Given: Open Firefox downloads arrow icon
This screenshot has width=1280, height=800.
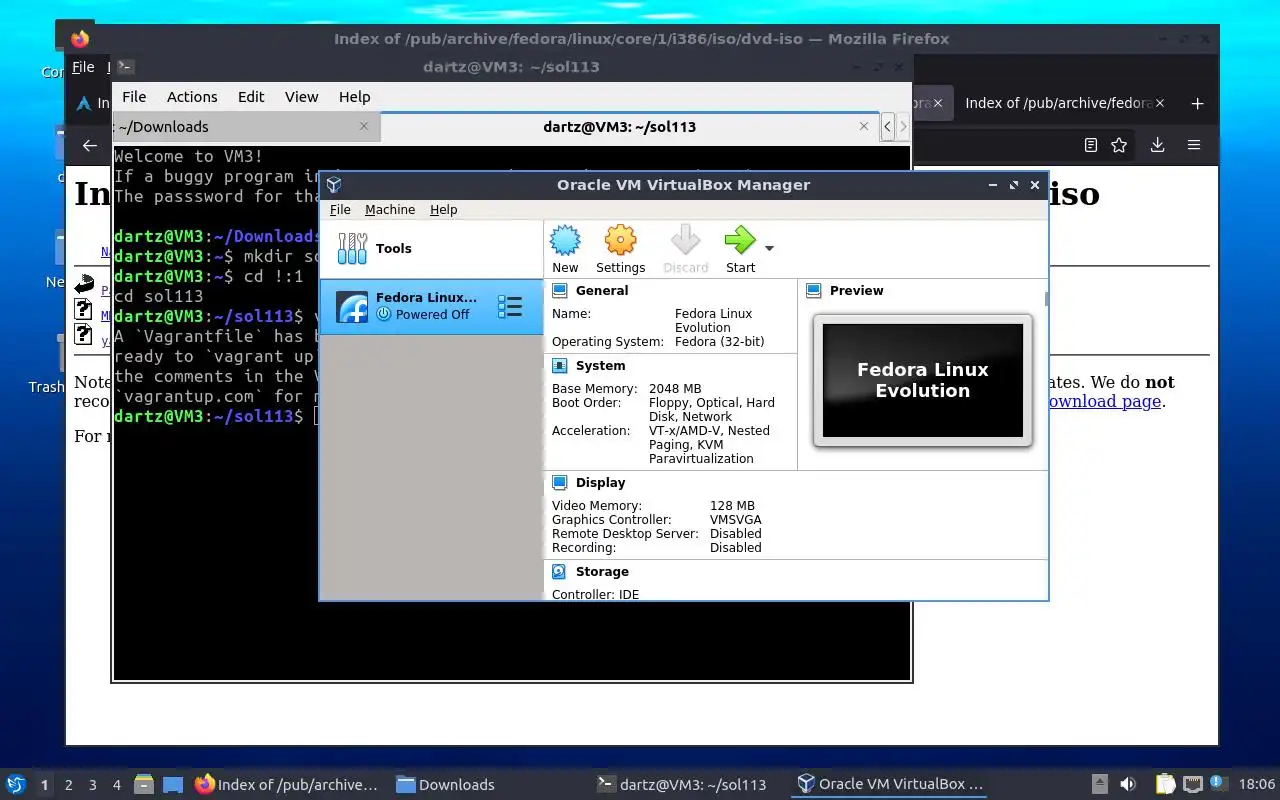Looking at the screenshot, I should coord(1157,145).
